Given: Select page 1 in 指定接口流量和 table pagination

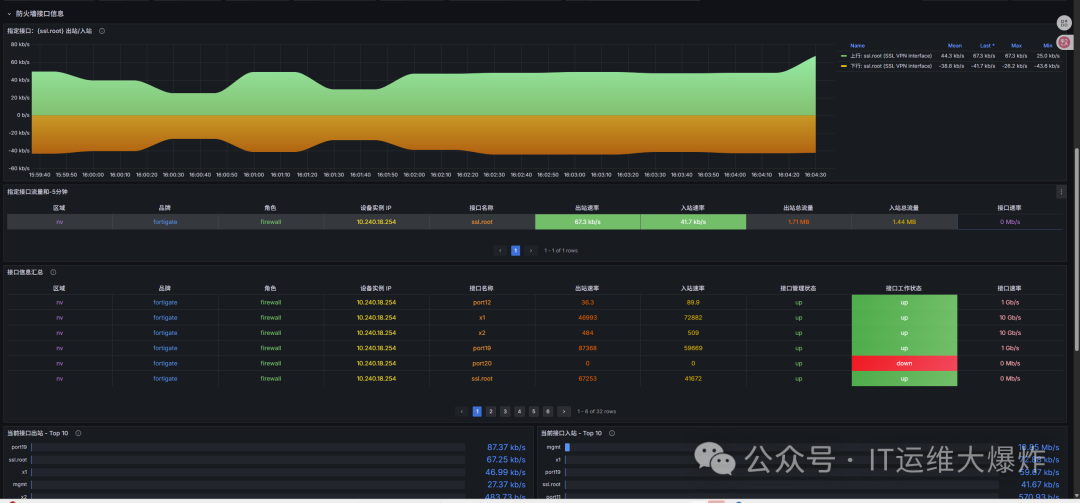Looking at the screenshot, I should pos(515,251).
